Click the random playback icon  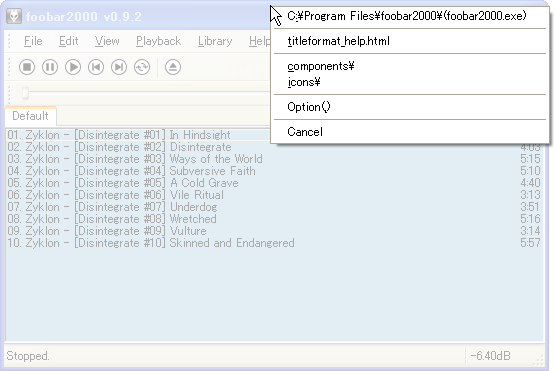point(142,67)
